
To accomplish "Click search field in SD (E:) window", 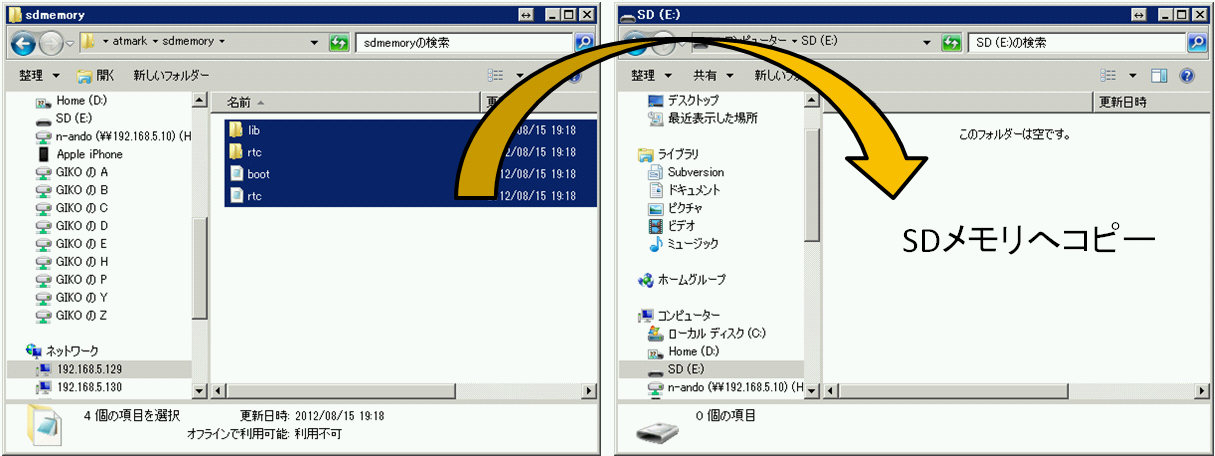I will coord(1078,43).
